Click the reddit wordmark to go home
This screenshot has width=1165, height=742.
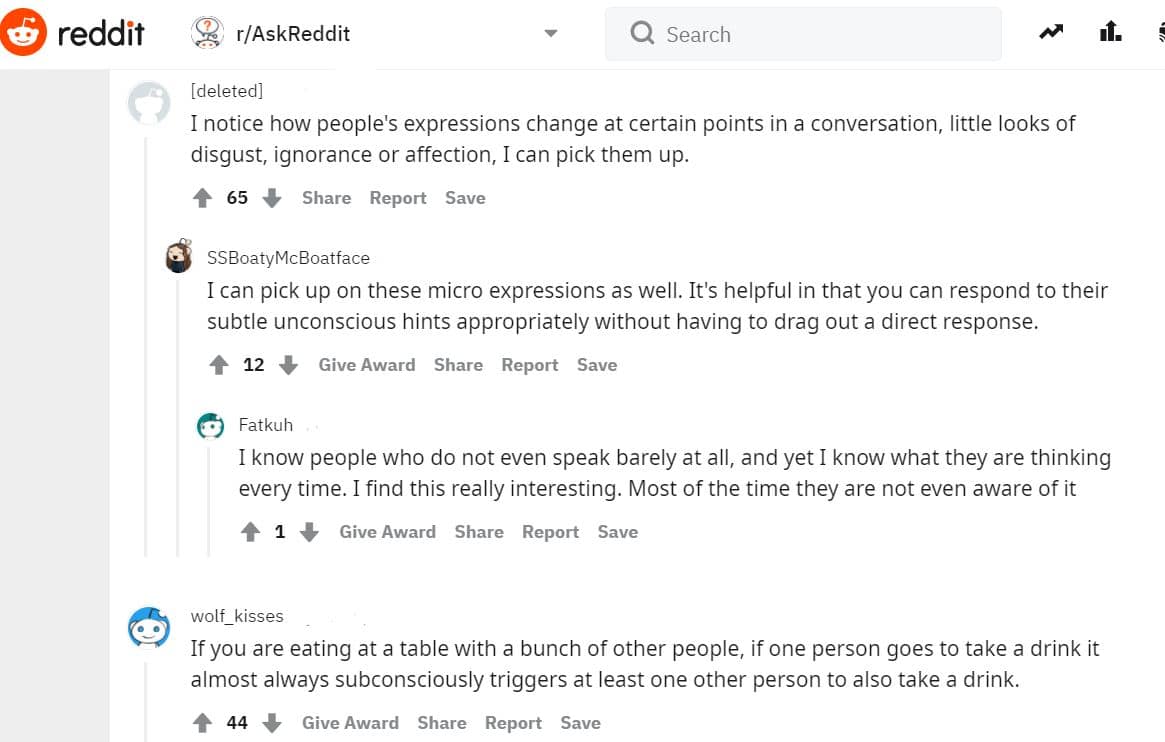[x=100, y=31]
